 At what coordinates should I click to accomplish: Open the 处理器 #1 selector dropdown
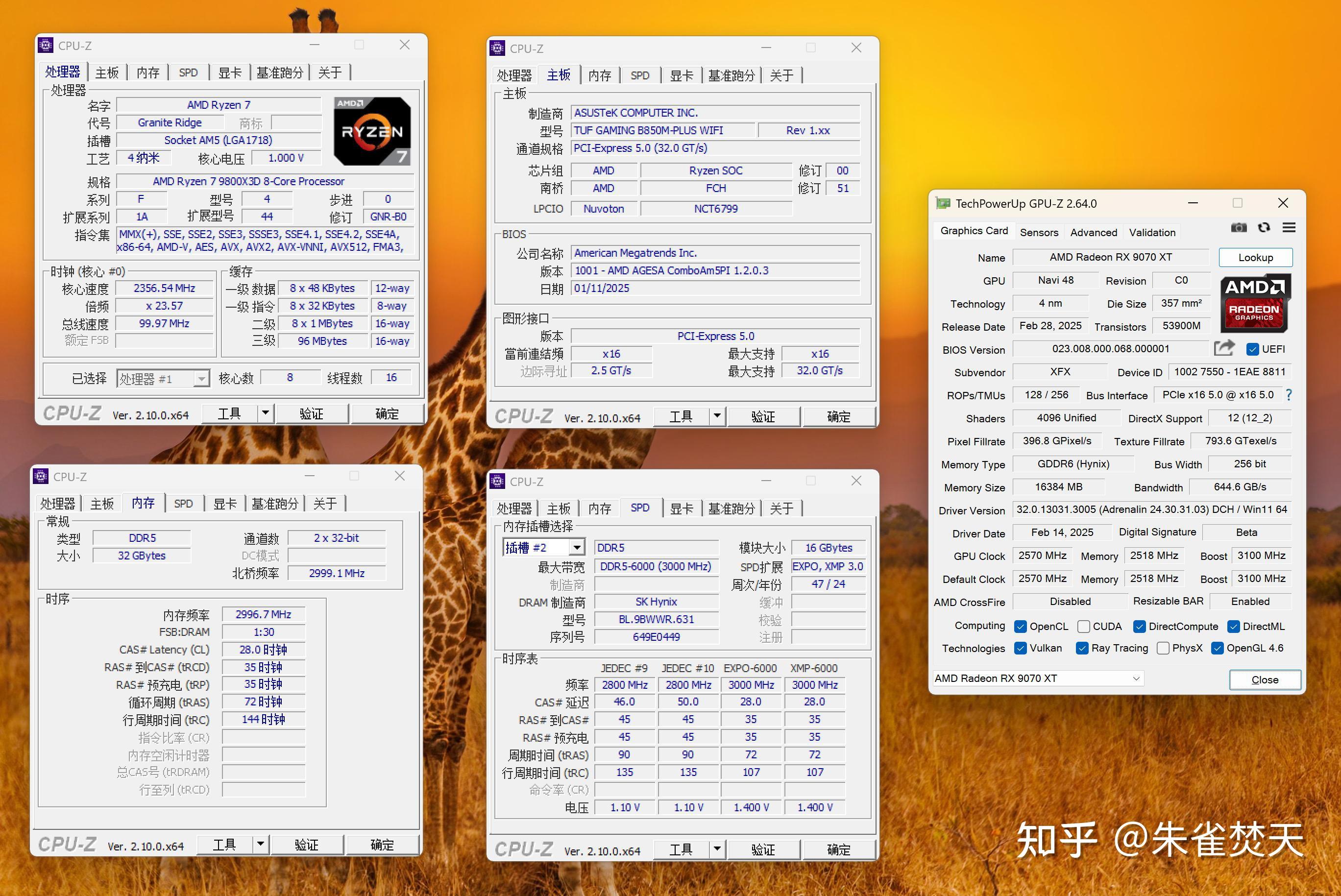(x=201, y=378)
